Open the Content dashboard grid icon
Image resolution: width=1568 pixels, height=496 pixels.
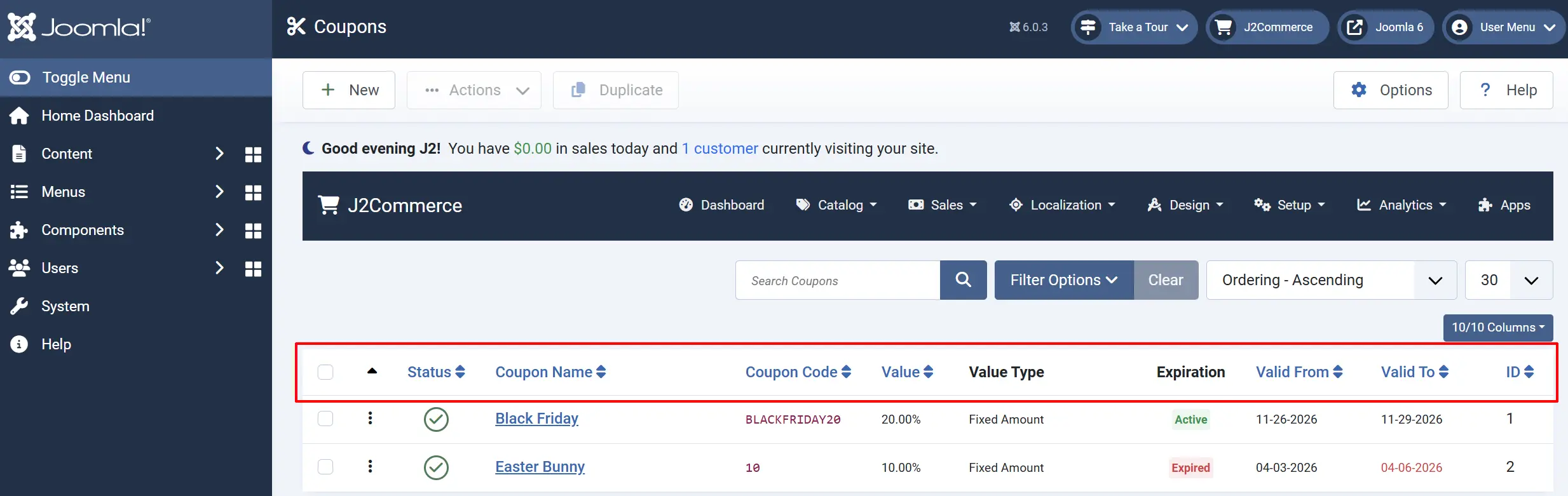[253, 154]
